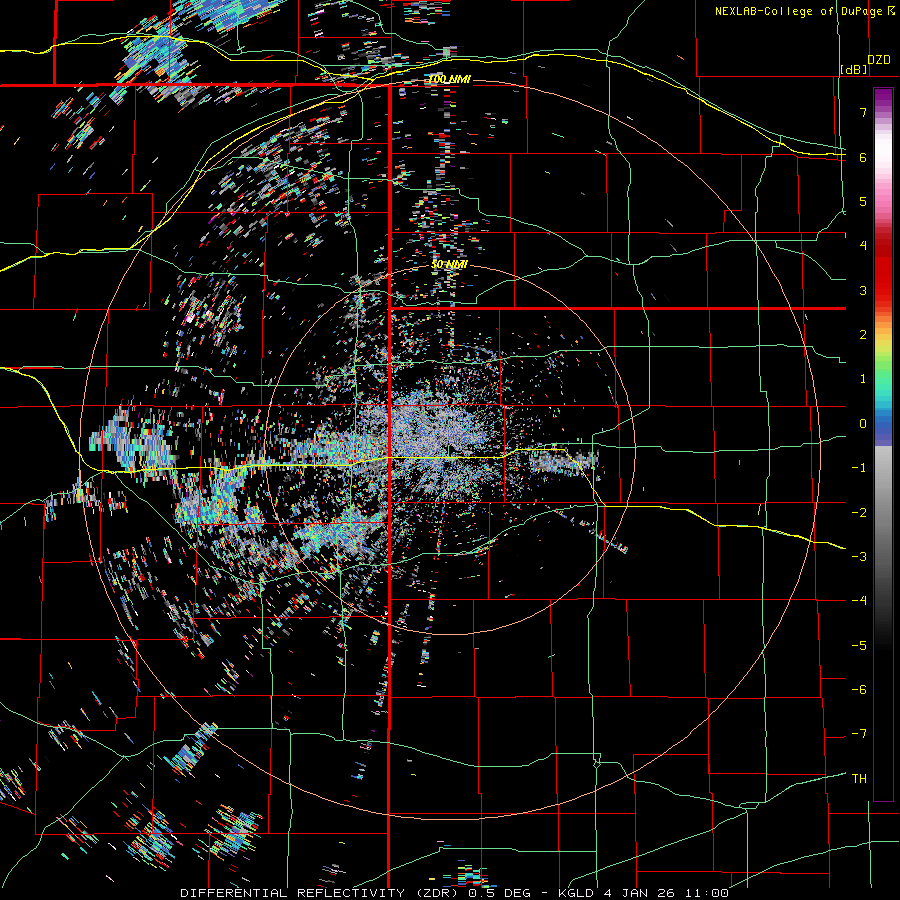The height and width of the screenshot is (900, 900).
Task: Click the 4 JAN 26 date text
Action: tap(638, 893)
